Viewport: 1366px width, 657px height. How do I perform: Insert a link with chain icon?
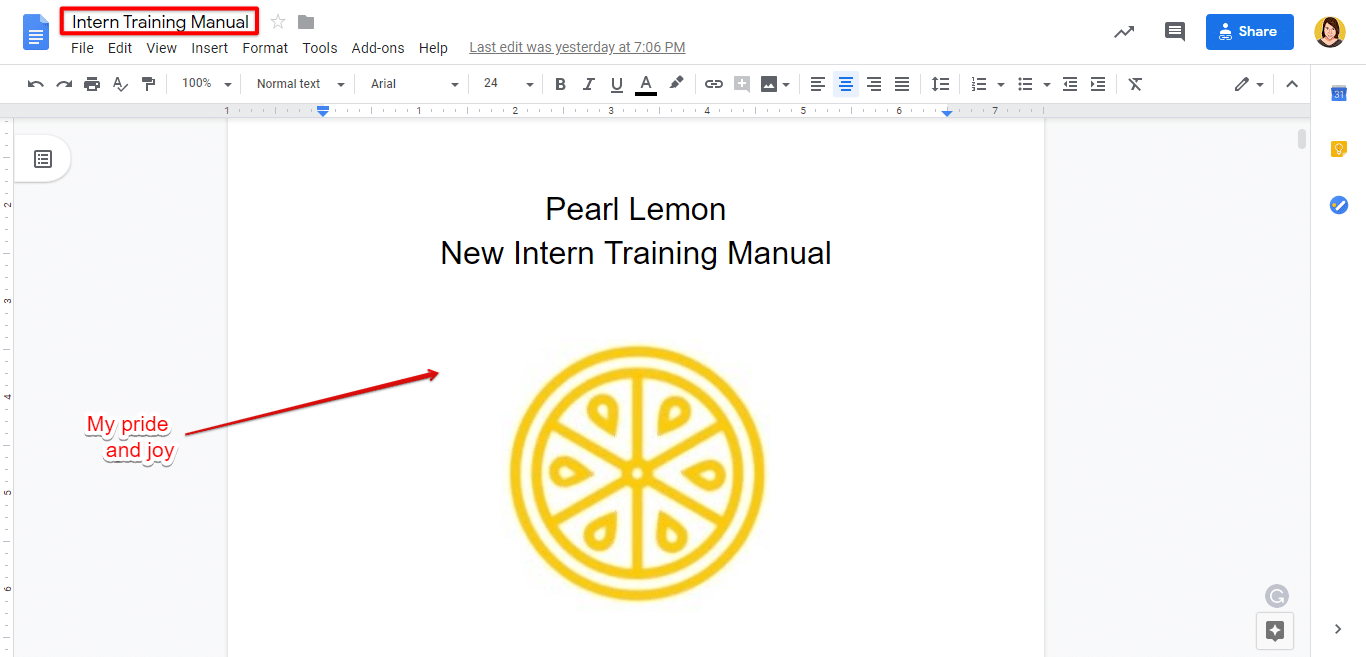[713, 84]
